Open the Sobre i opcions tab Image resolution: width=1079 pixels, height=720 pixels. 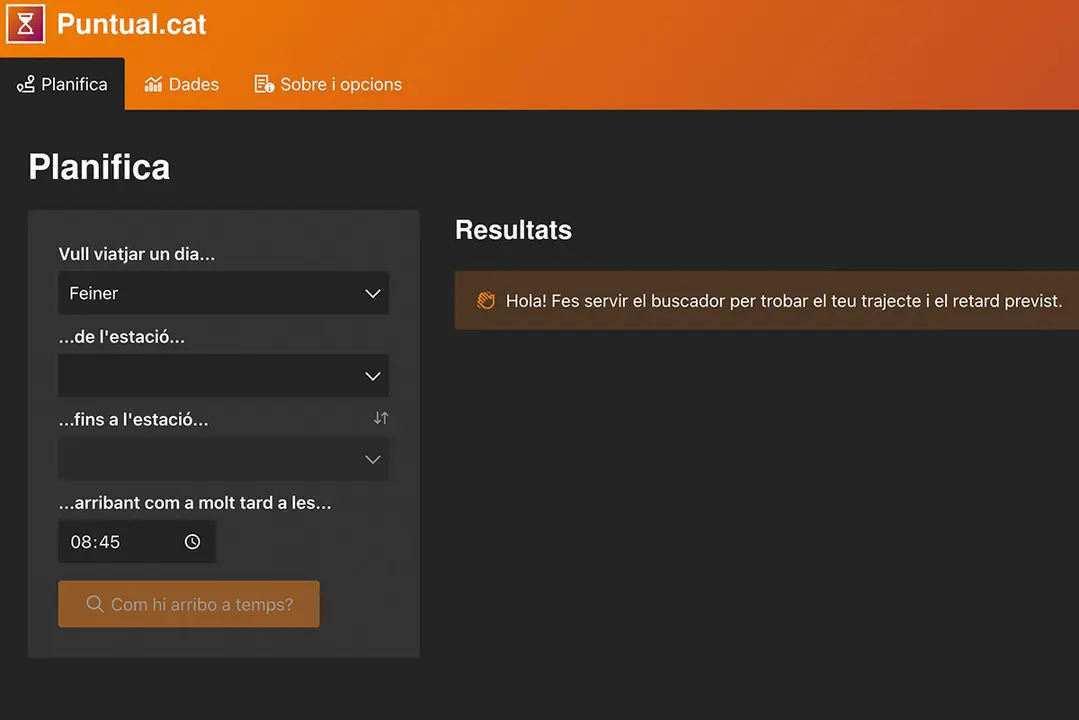pyautogui.click(x=340, y=85)
